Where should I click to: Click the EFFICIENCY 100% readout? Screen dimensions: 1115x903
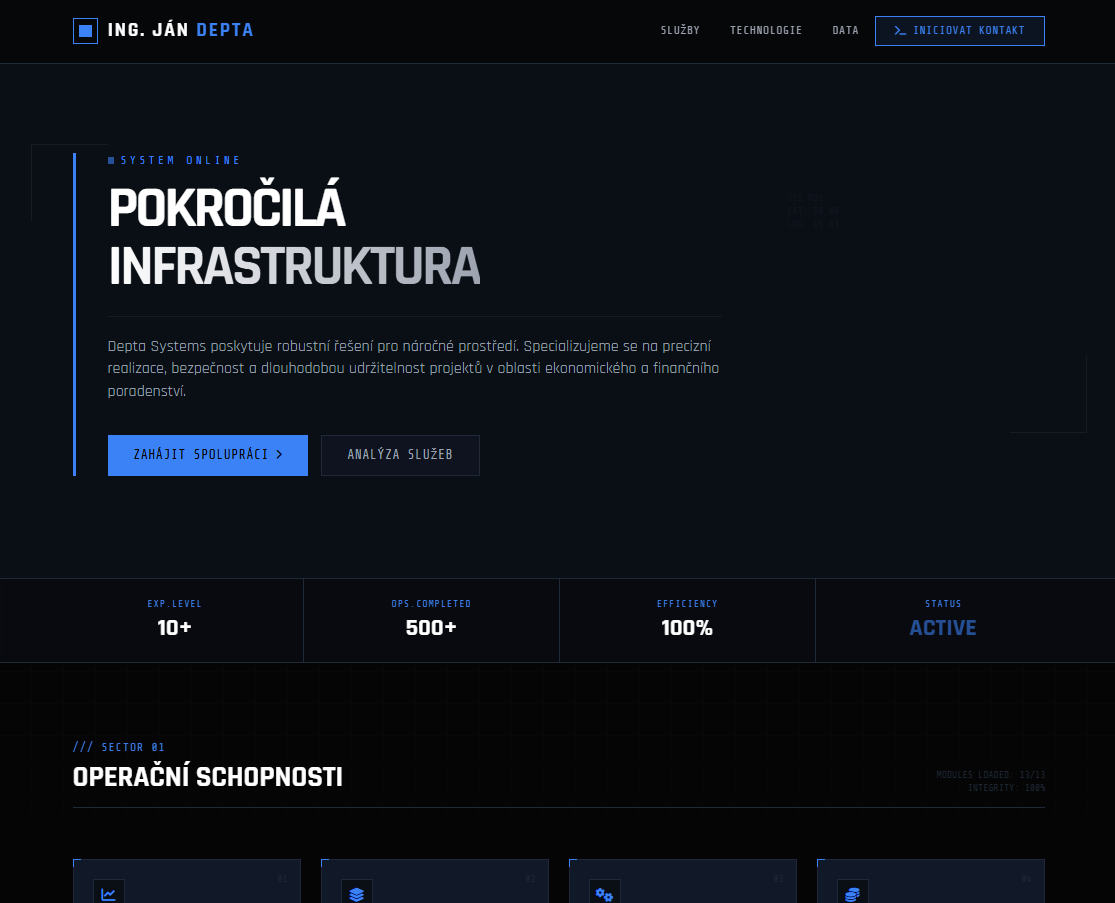coord(687,619)
